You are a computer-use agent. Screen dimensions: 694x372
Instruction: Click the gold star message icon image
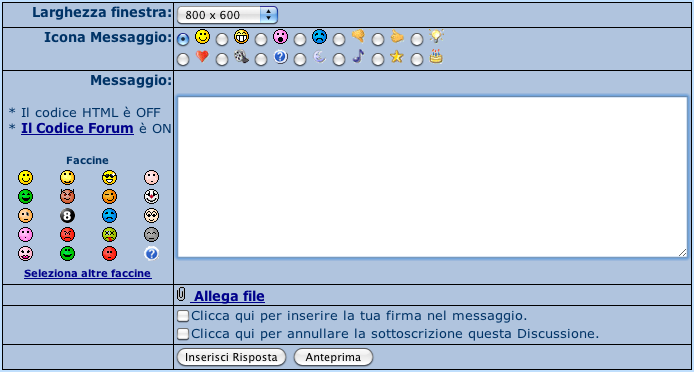click(397, 57)
